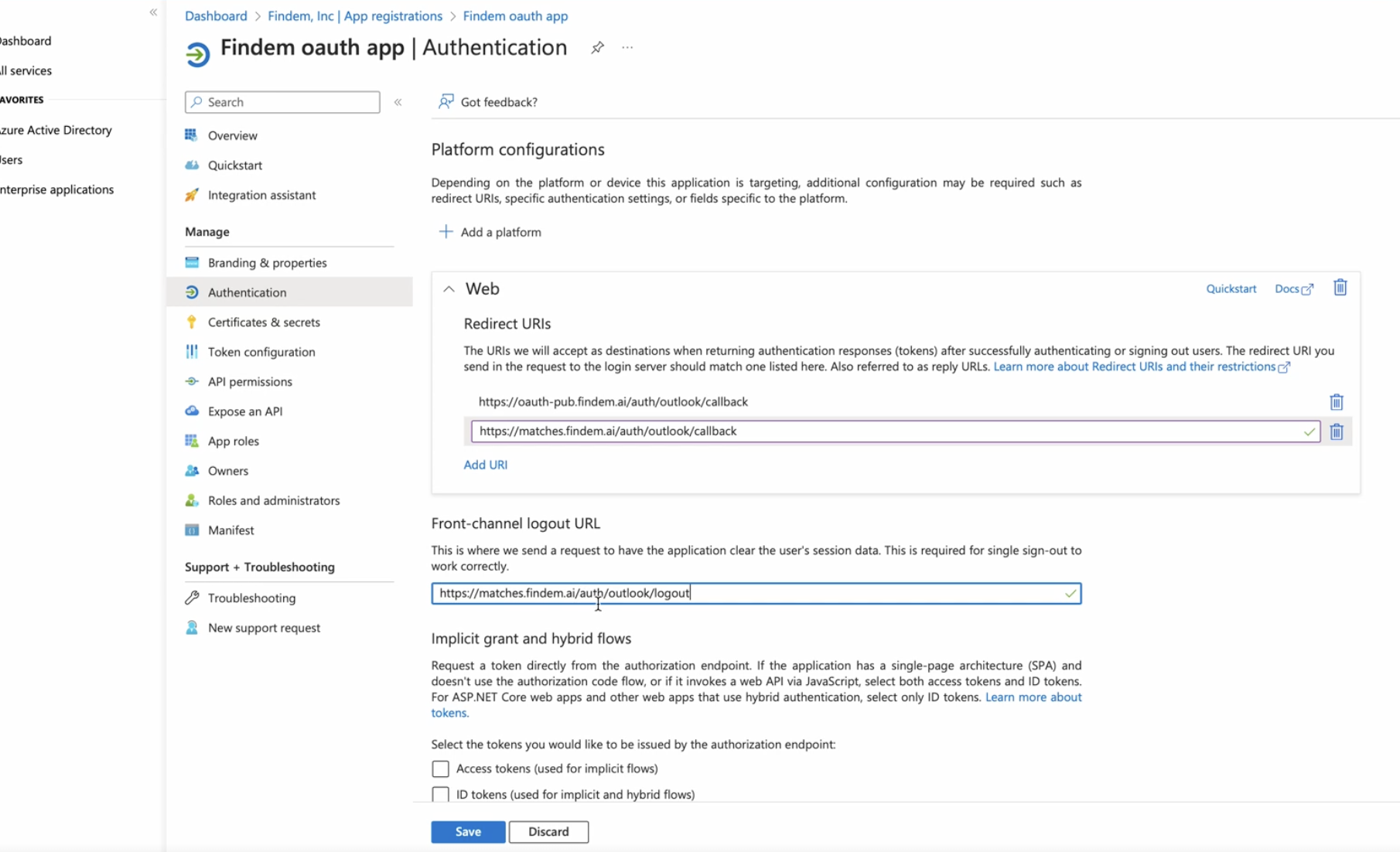Viewport: 1400px width, 852px height.
Task: Discard the pending changes
Action: (548, 832)
